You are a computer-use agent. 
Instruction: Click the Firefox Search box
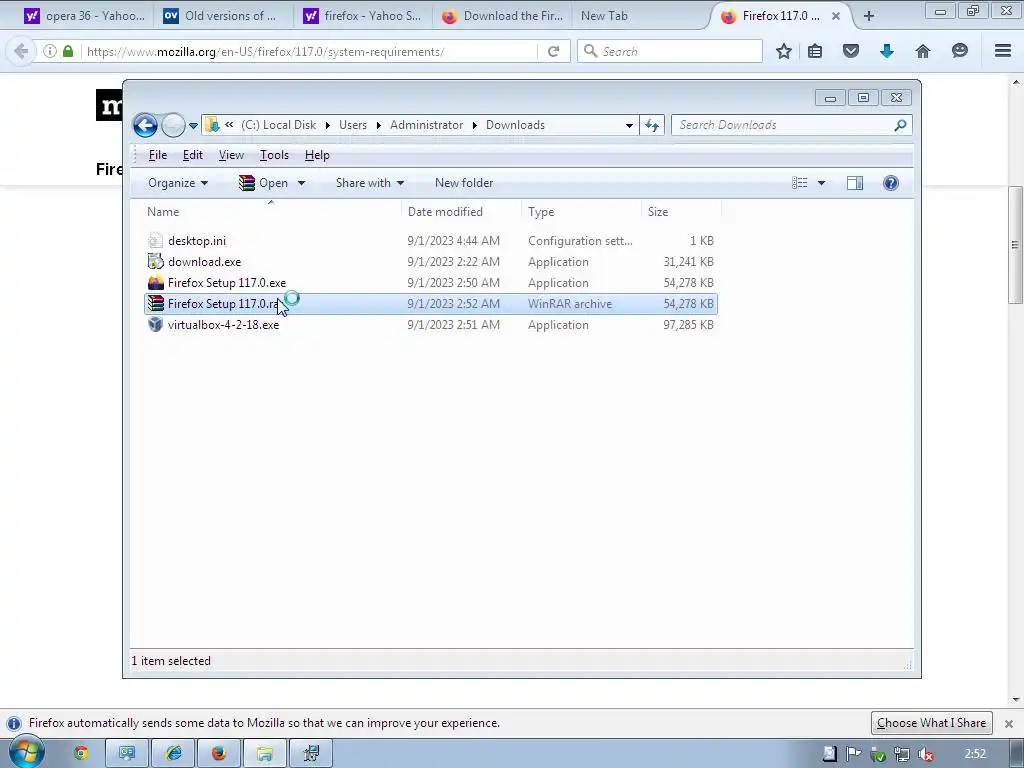point(670,52)
